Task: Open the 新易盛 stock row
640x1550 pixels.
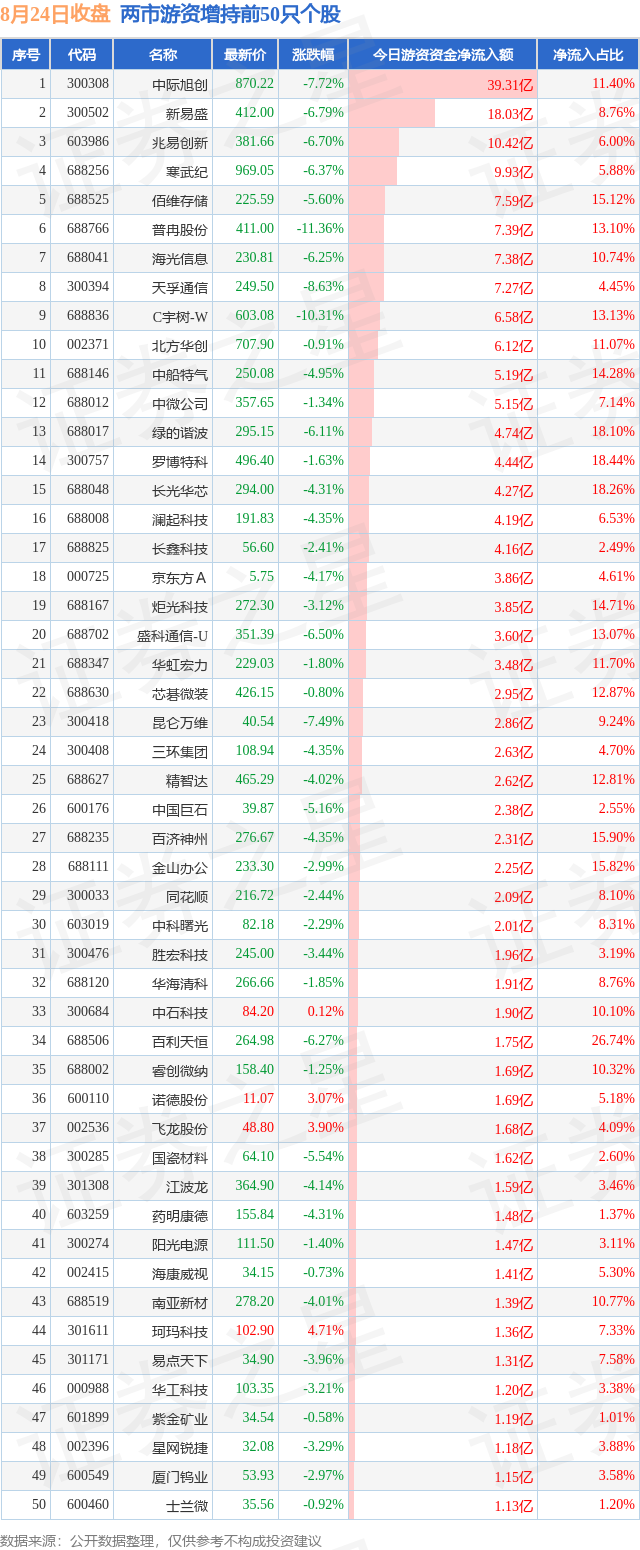Action: [x=320, y=113]
